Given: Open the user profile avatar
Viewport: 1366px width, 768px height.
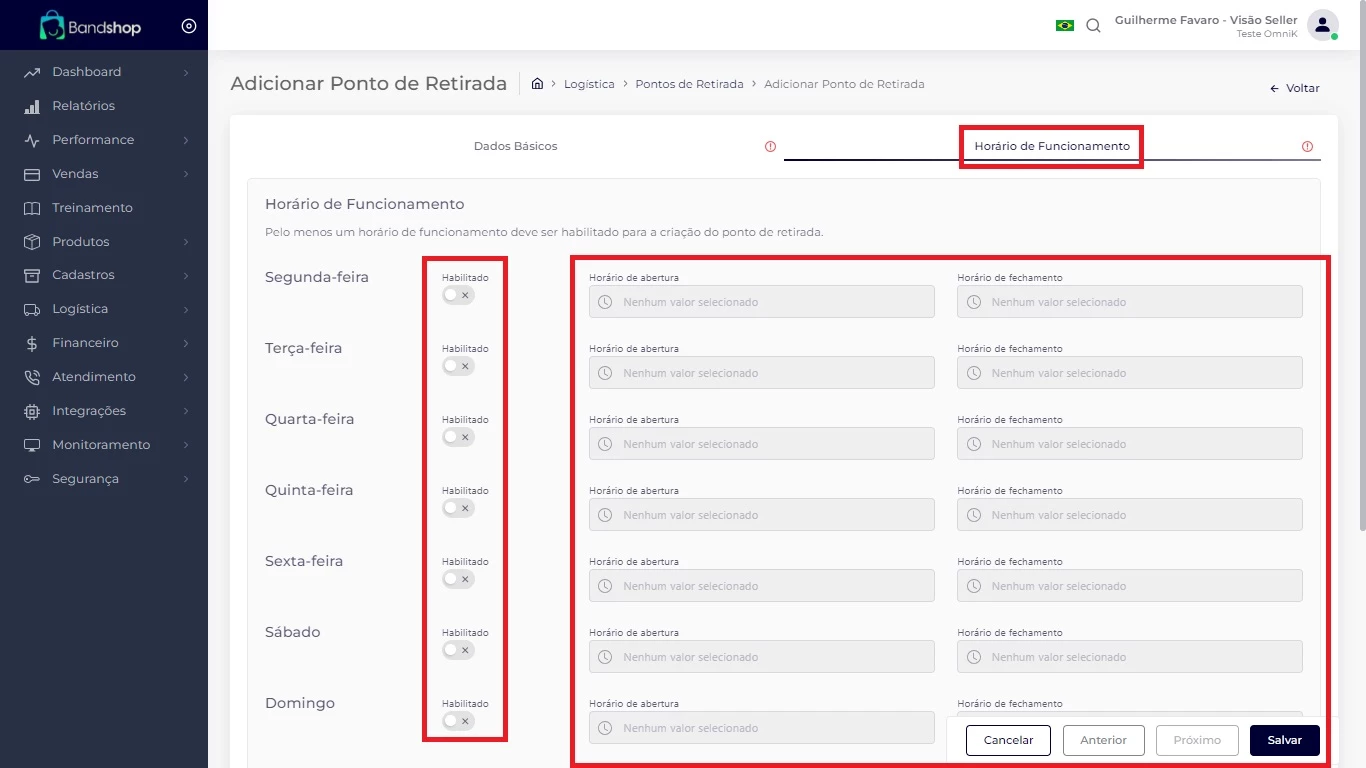Looking at the screenshot, I should [1322, 26].
